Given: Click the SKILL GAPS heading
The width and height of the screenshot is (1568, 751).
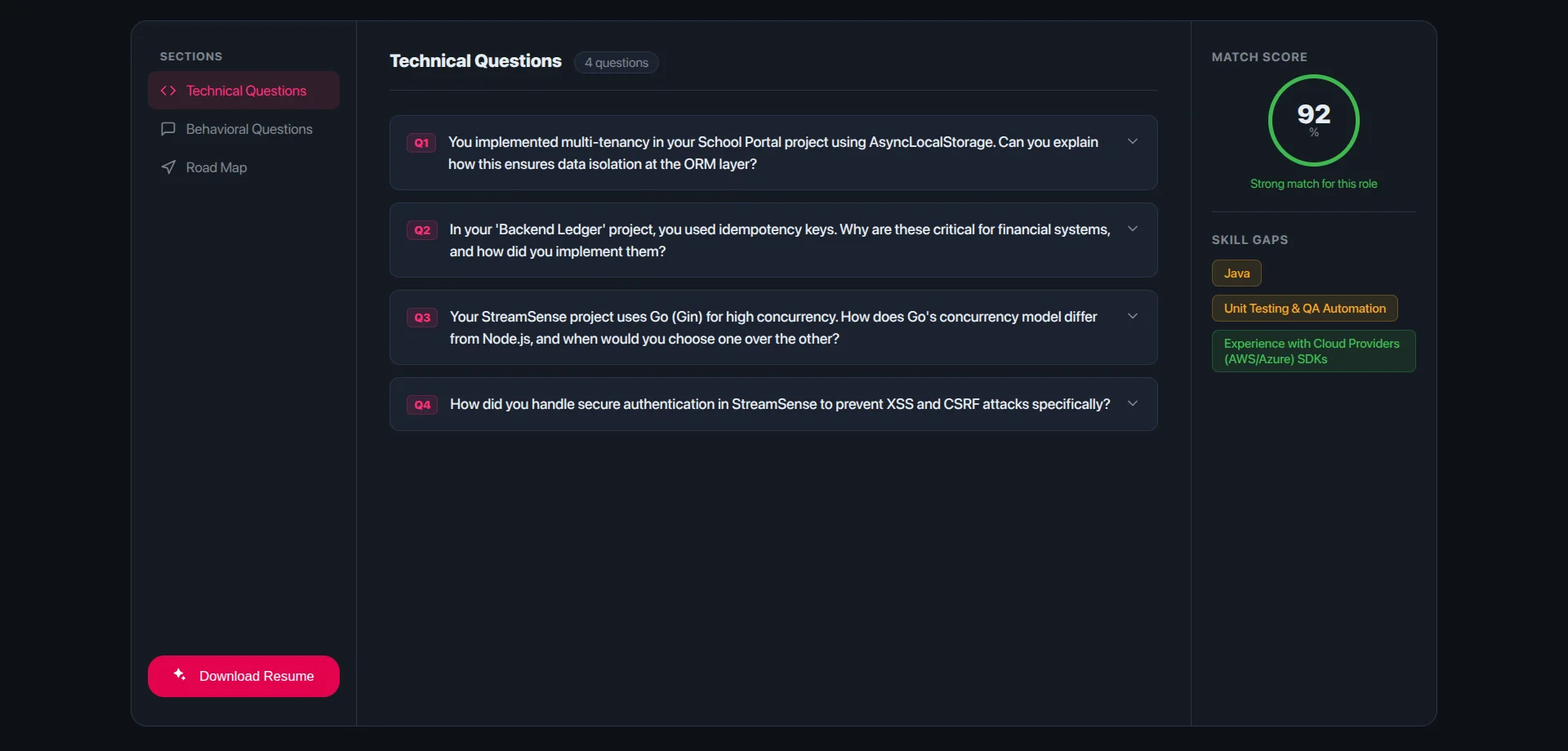Looking at the screenshot, I should point(1249,240).
